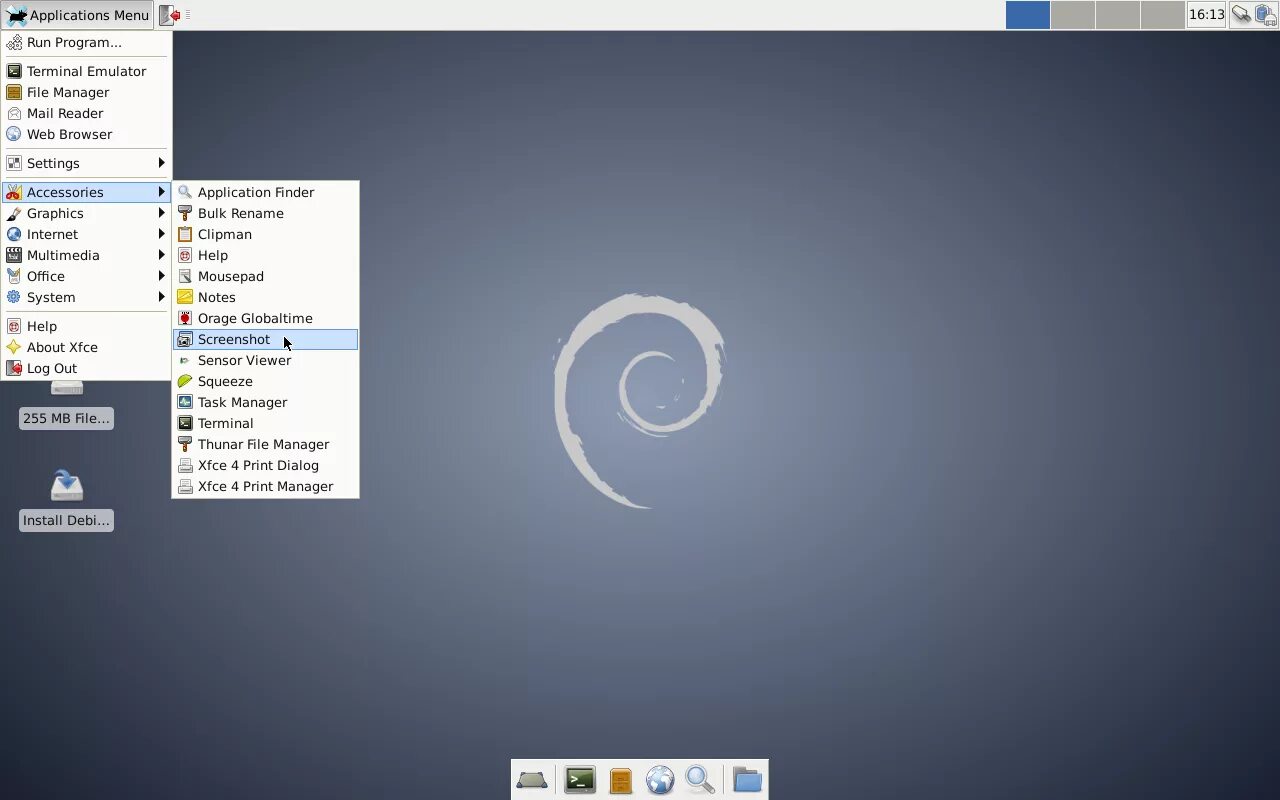This screenshot has height=800, width=1280.
Task: Open About Xfce
Action: 86,347
